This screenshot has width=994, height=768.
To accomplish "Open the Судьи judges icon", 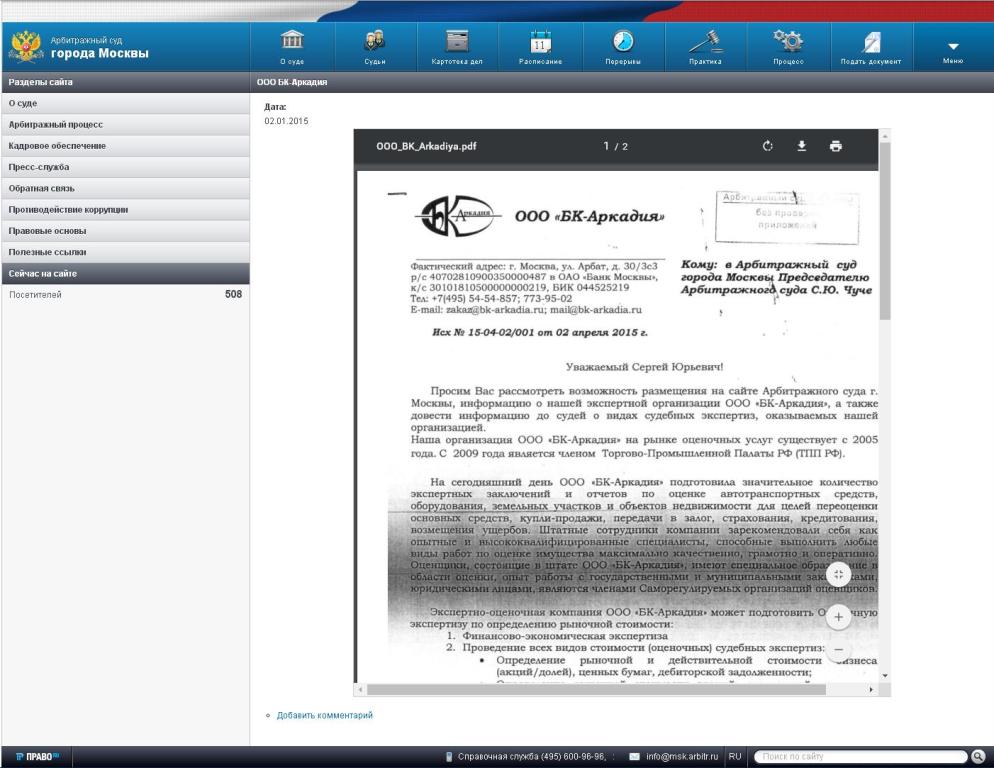I will pos(375,41).
